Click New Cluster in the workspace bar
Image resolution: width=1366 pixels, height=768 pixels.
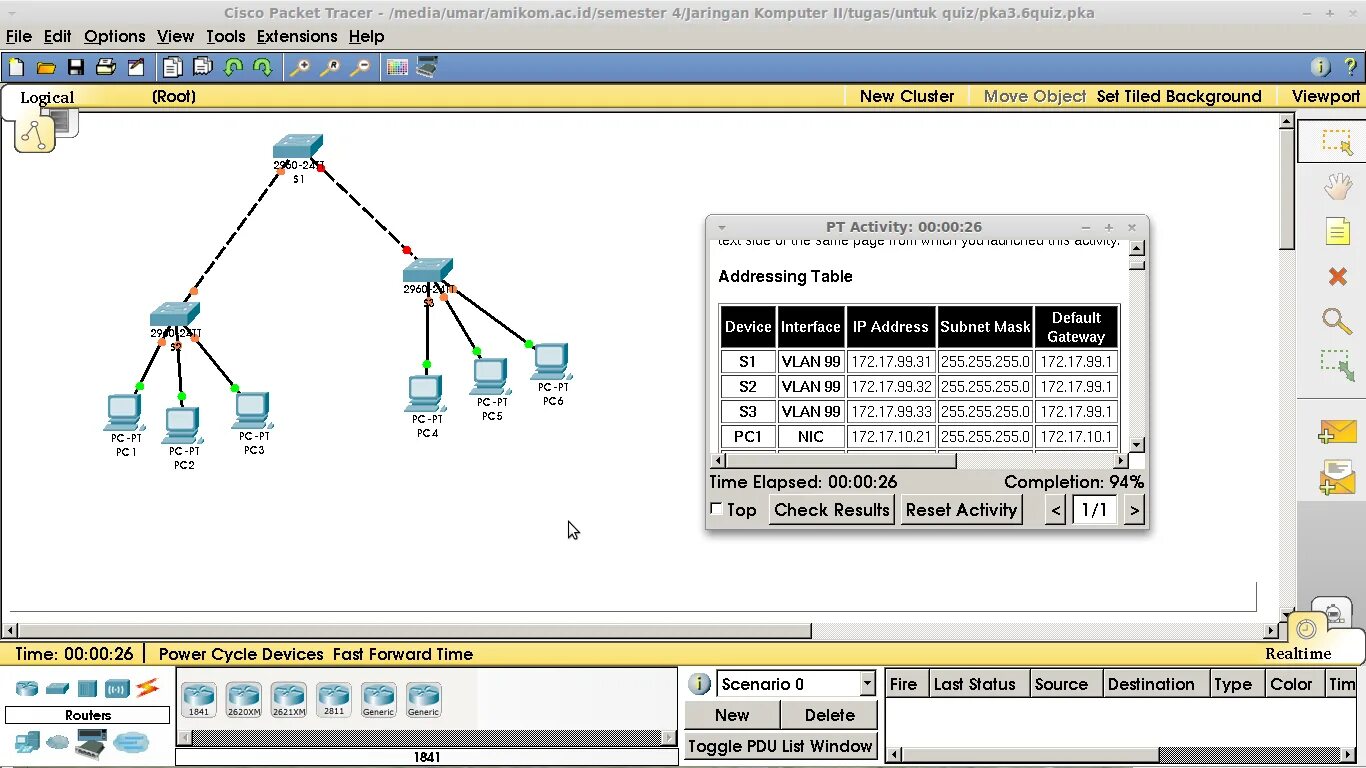coord(907,96)
